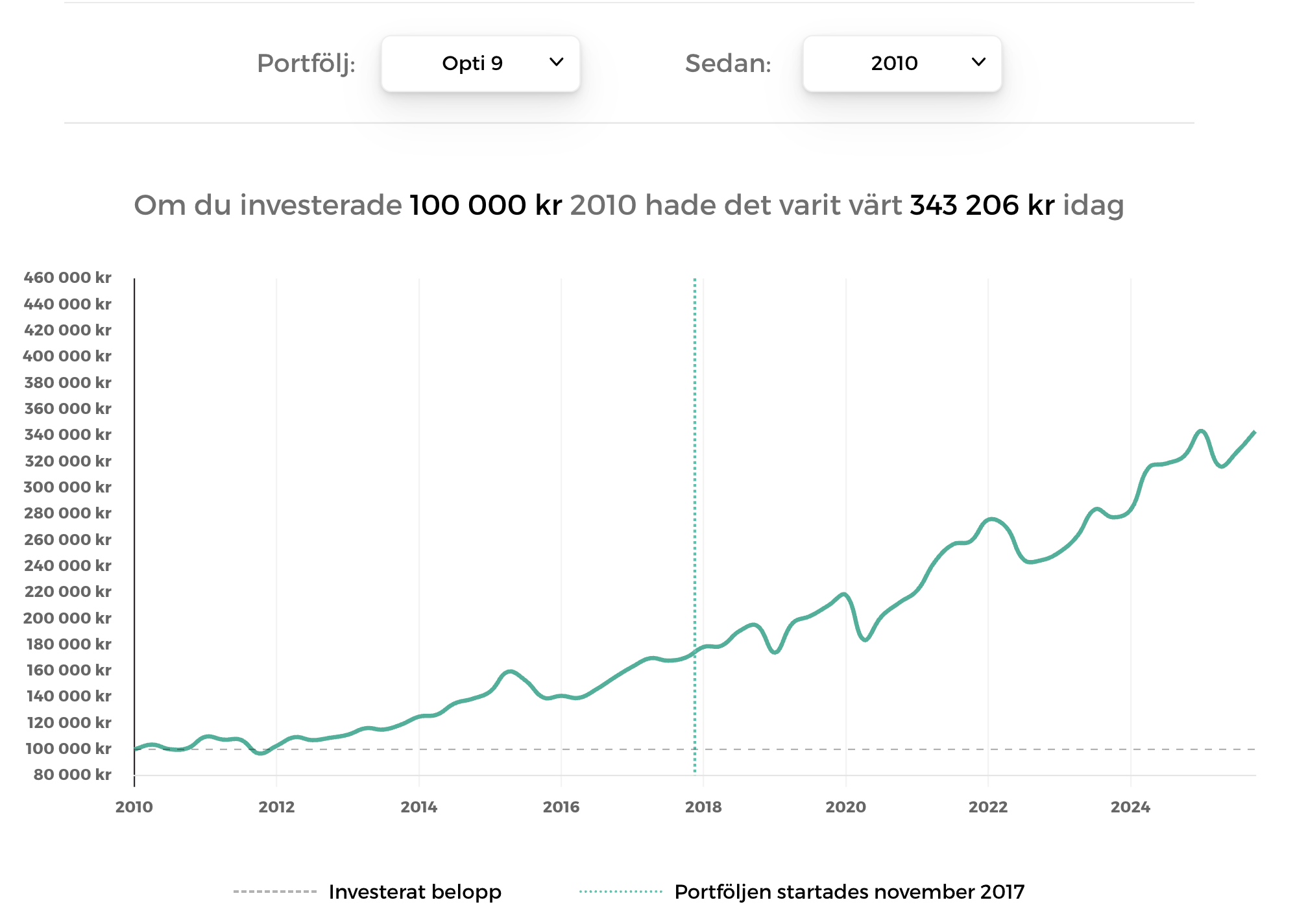Click the gray dashed legend line swatch

(274, 892)
